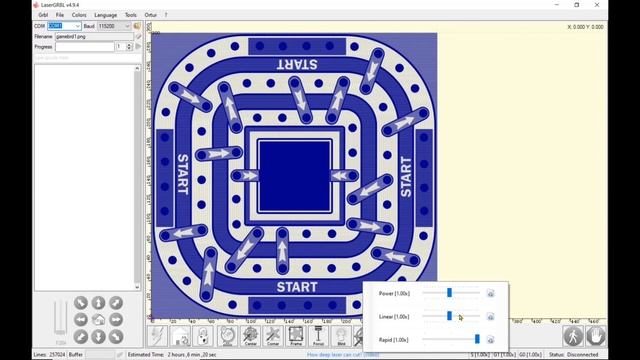Click the manual gcode command input

(87, 58)
